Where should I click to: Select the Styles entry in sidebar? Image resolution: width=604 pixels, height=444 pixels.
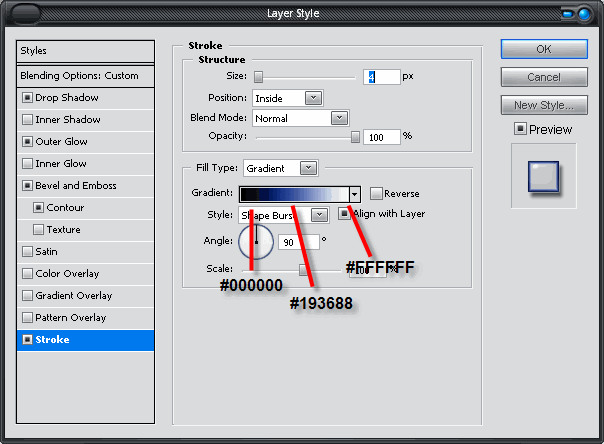point(86,51)
